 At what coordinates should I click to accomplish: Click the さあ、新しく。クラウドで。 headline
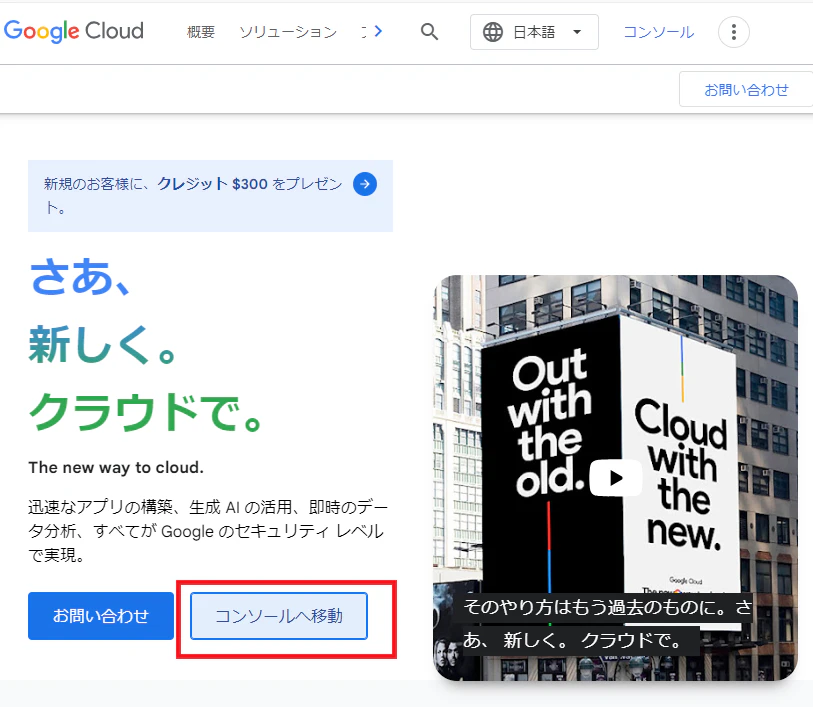click(x=146, y=344)
